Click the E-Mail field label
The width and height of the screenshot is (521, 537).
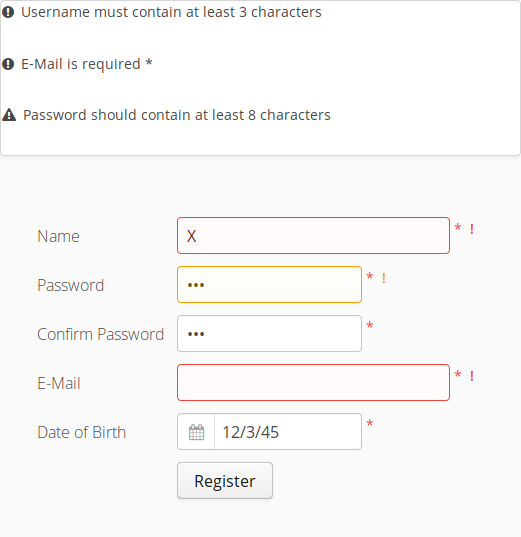pyautogui.click(x=59, y=383)
